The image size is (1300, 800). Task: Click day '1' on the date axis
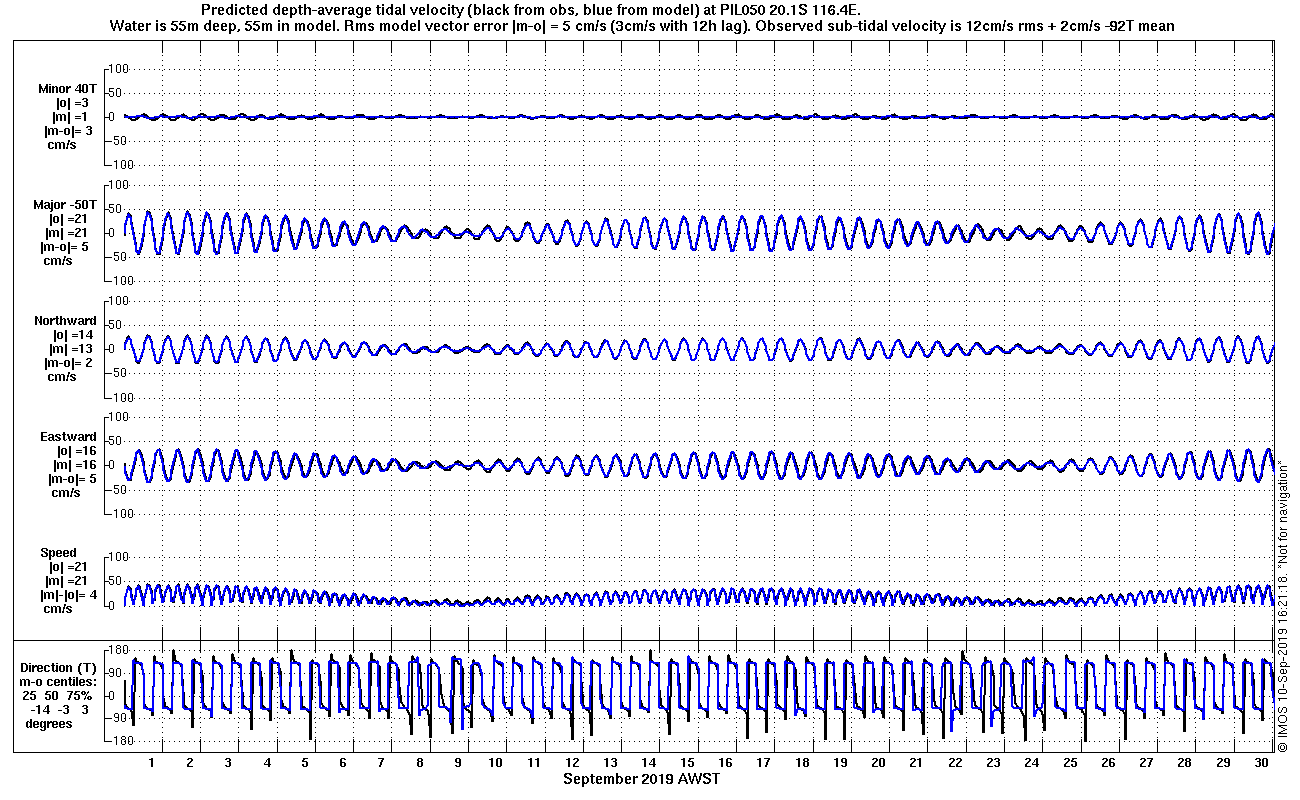152,763
